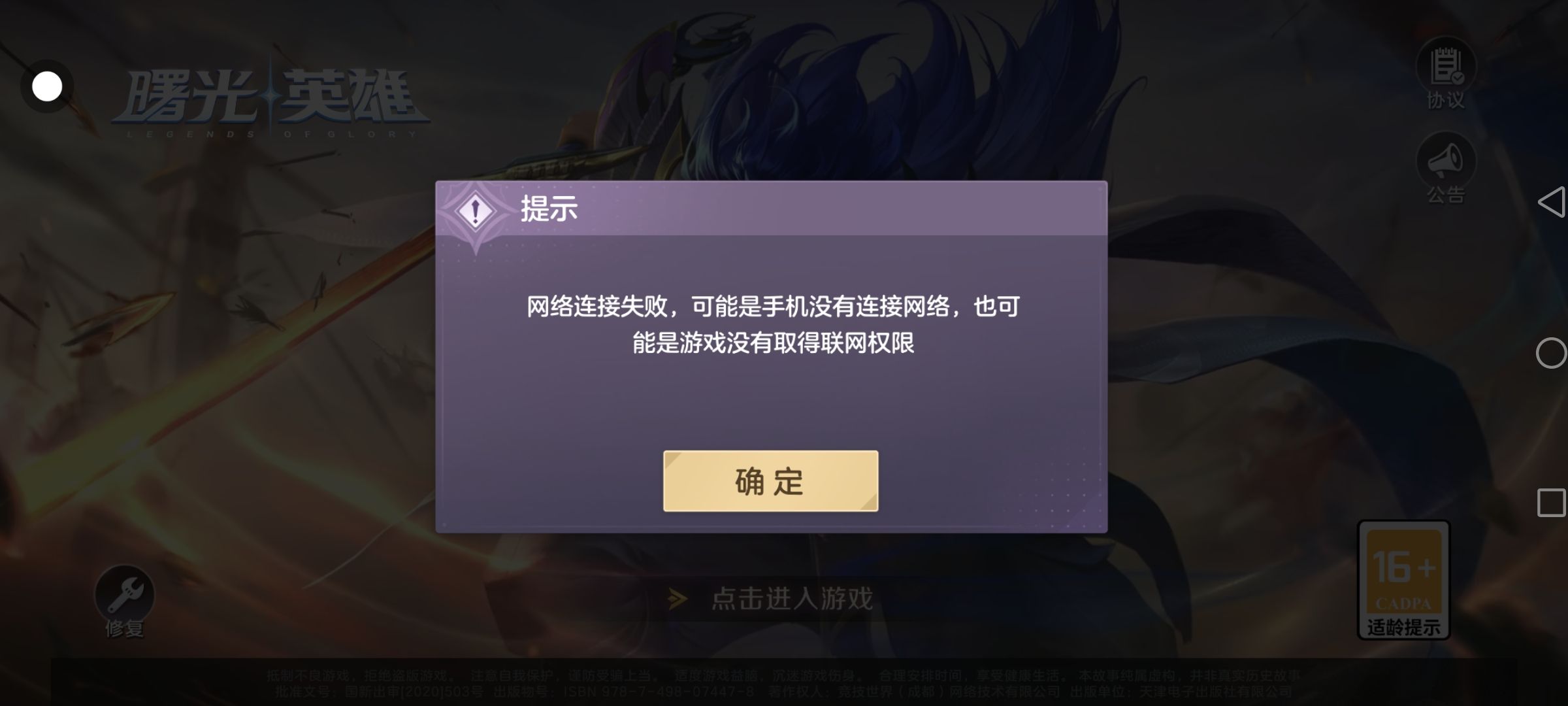Open the 协议 agreement clipboard icon
This screenshot has width=1568, height=706.
pyautogui.click(x=1446, y=73)
